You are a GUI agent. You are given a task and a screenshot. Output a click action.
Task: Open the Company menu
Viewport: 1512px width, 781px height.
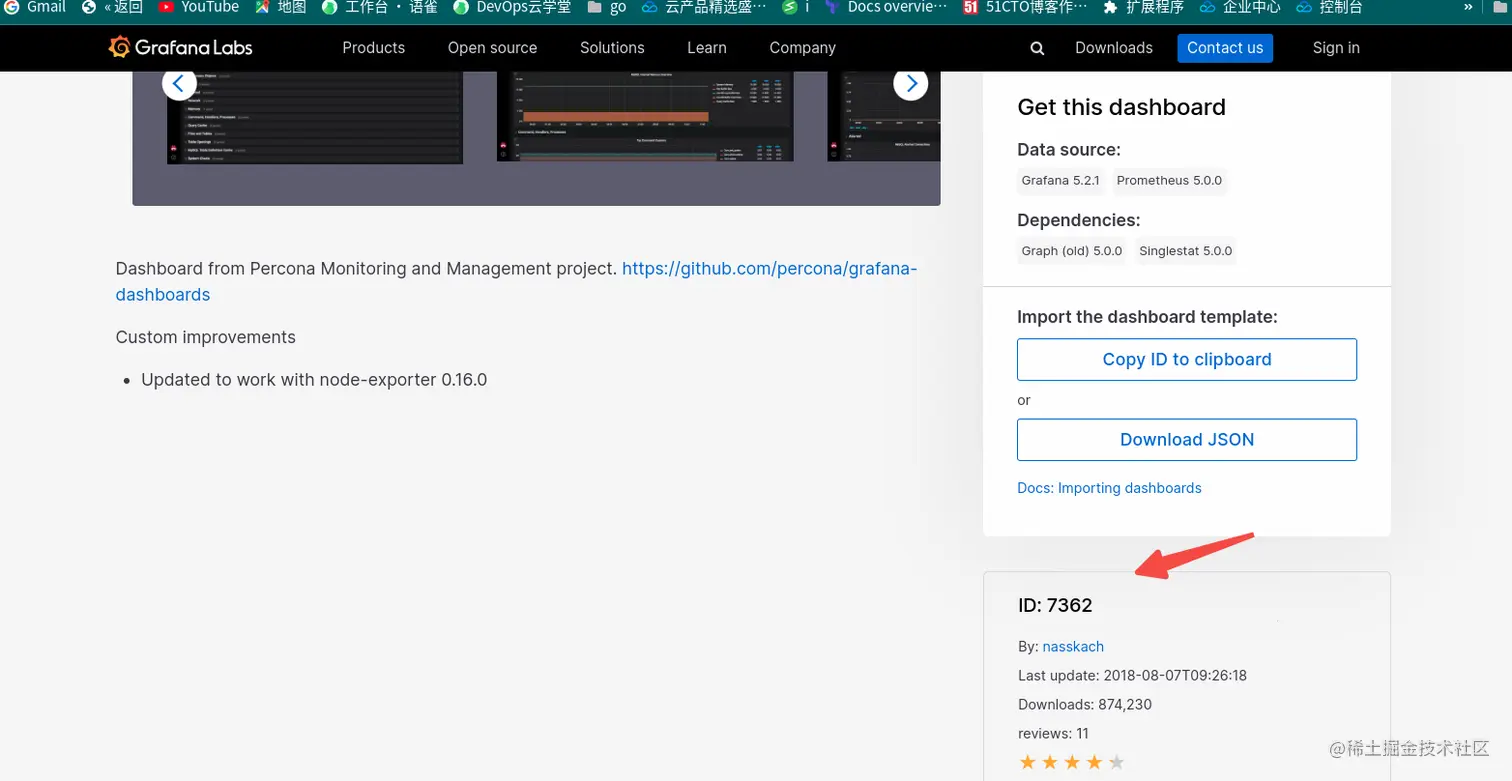tap(802, 48)
